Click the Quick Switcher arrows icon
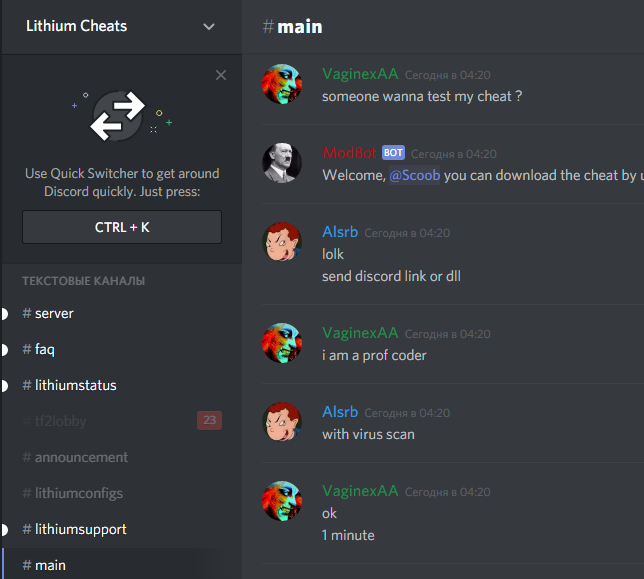This screenshot has width=644, height=579. [118, 116]
